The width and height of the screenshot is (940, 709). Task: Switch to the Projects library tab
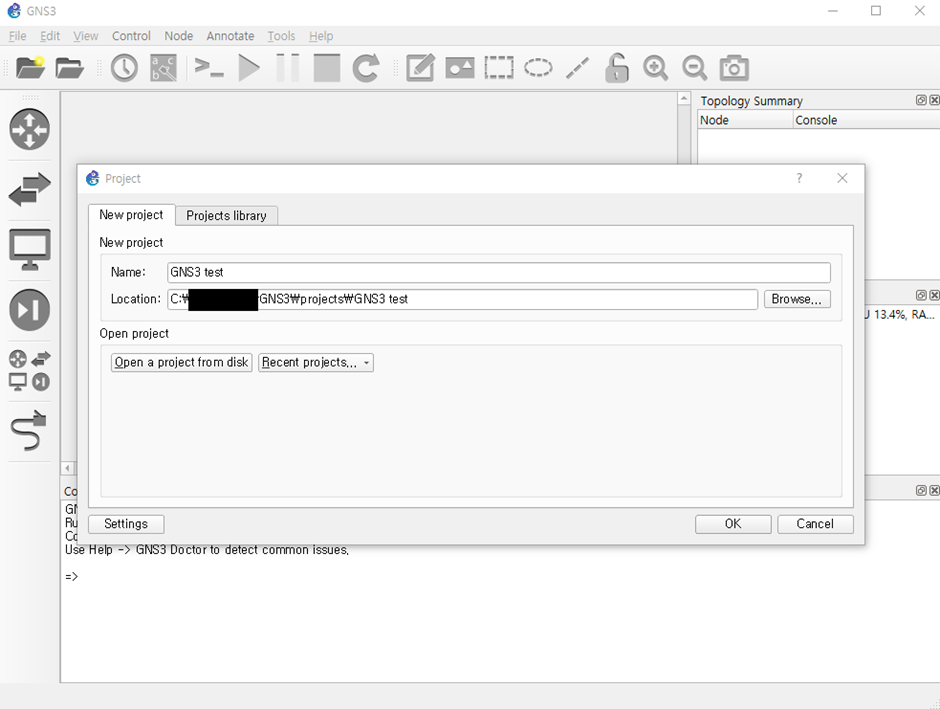pos(226,216)
